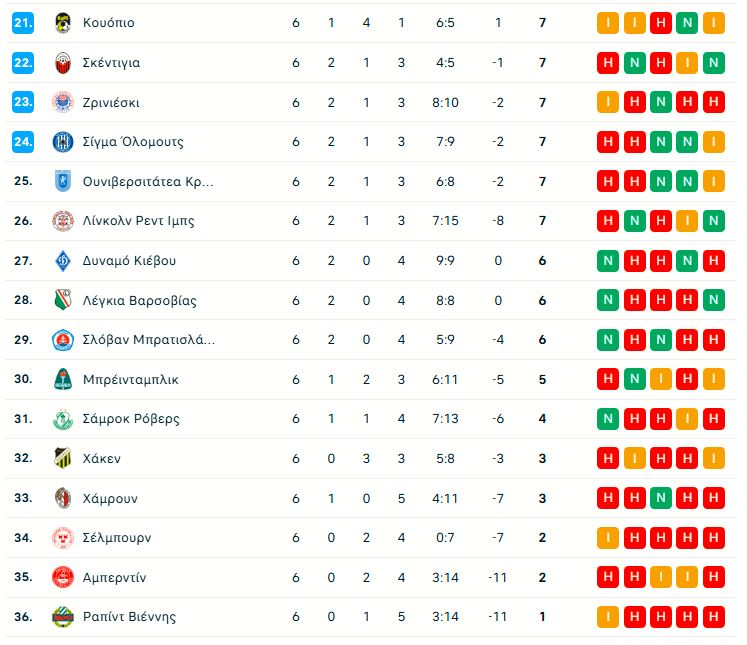Click the Ραπίντ Βιέννης team badge
The image size is (747, 645).
pyautogui.click(x=63, y=616)
